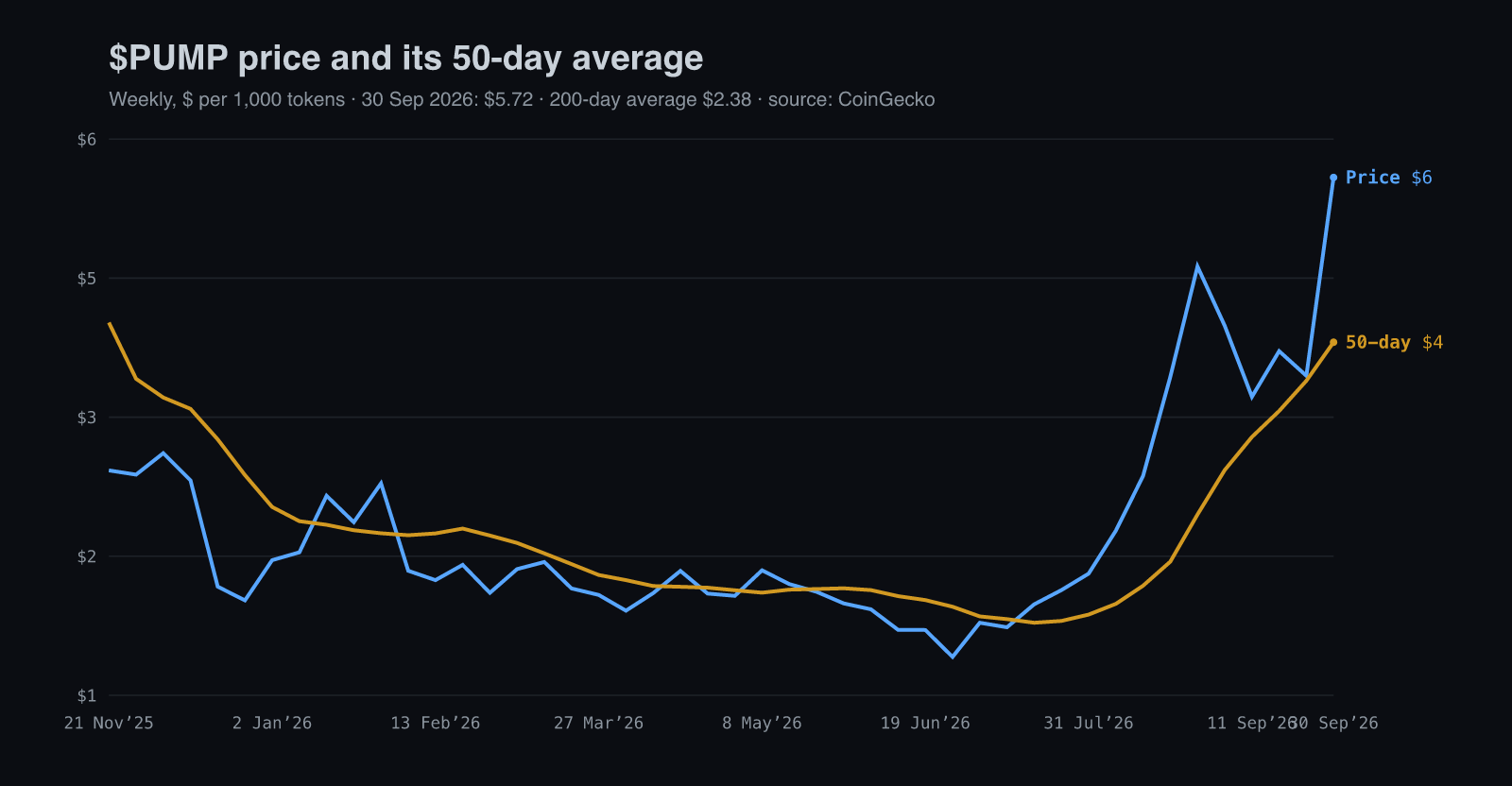This screenshot has width=1512, height=786.
Task: Click the chart title $PUMP price
Action: tap(405, 58)
